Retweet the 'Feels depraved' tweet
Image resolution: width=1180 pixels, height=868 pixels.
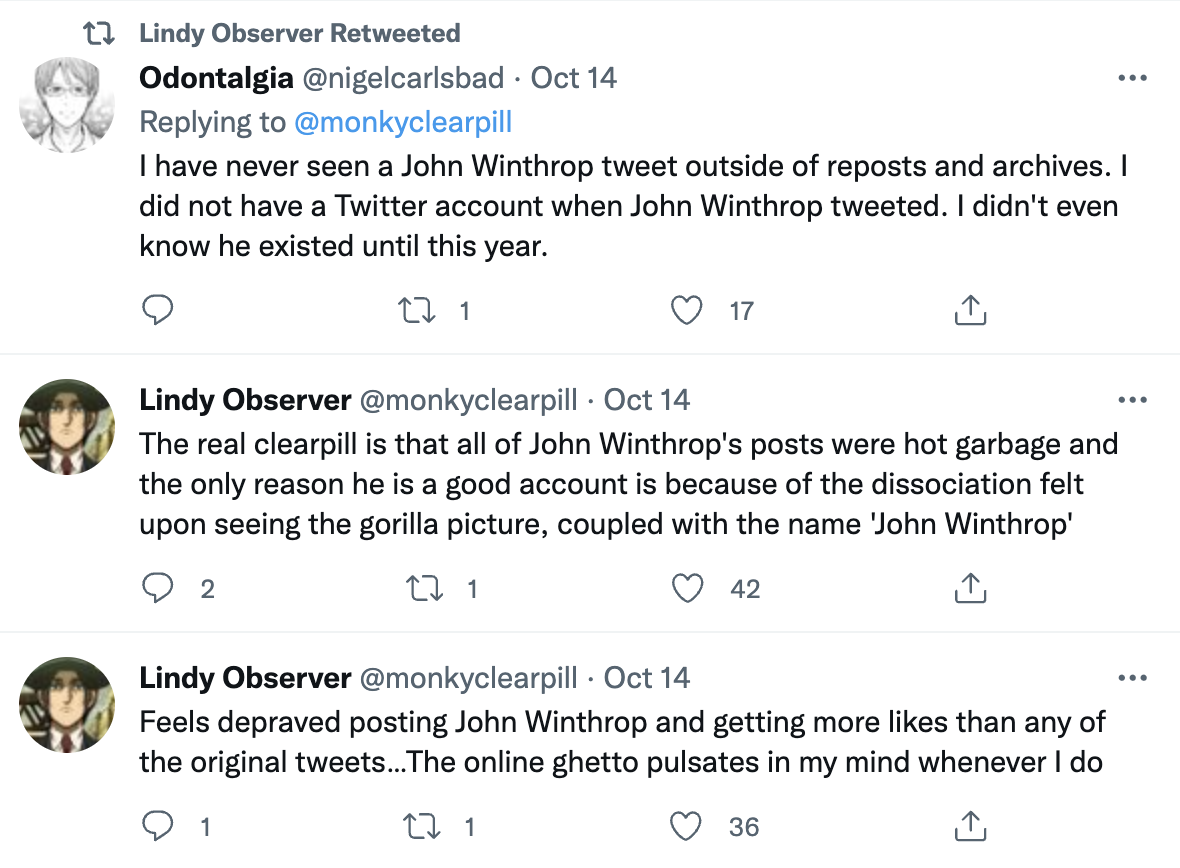click(422, 827)
